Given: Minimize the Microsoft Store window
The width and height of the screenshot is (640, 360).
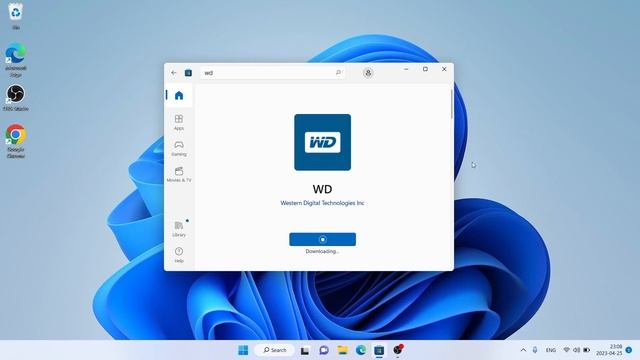Looking at the screenshot, I should click(x=406, y=69).
